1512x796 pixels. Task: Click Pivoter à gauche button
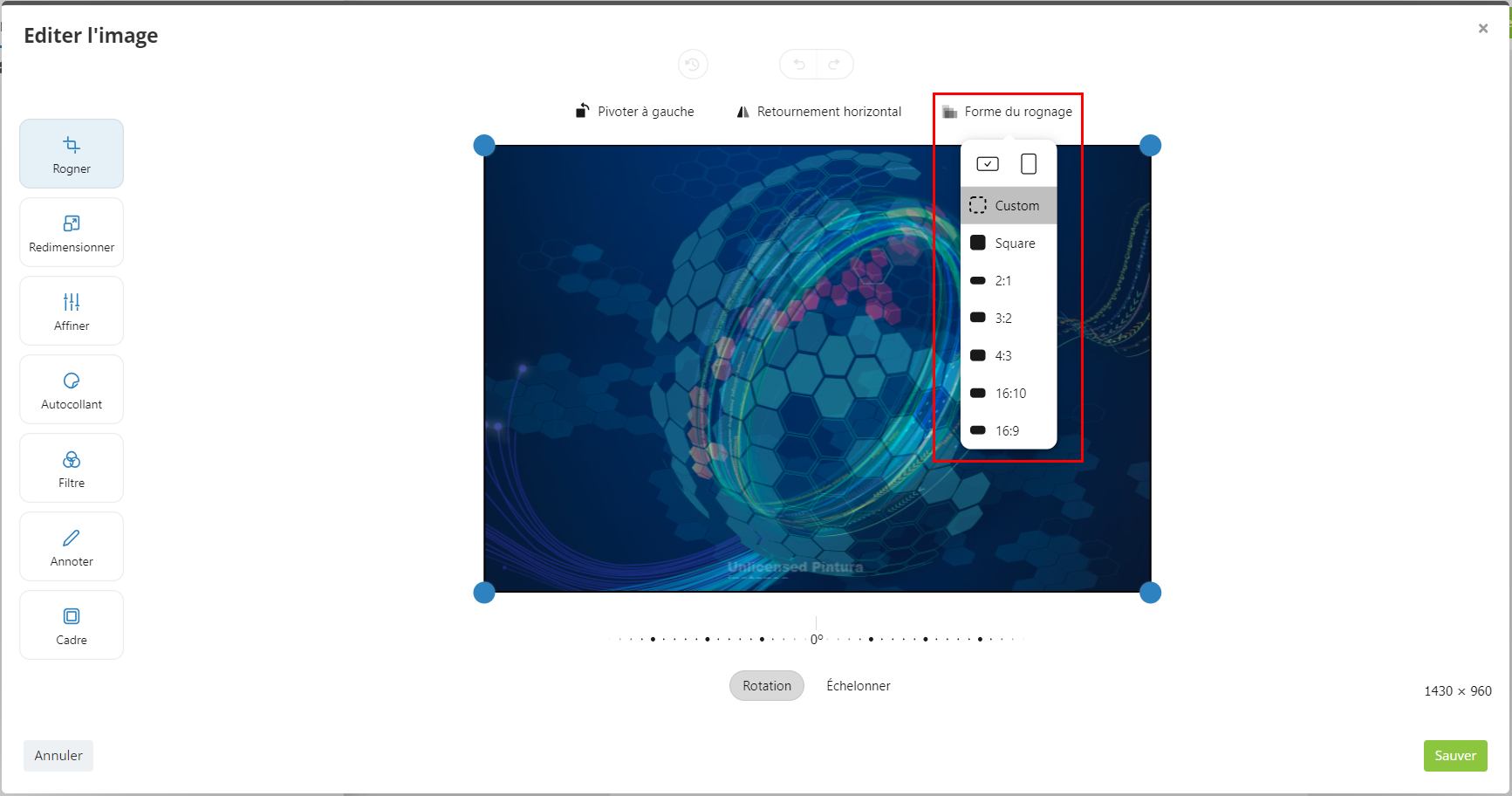pyautogui.click(x=635, y=112)
